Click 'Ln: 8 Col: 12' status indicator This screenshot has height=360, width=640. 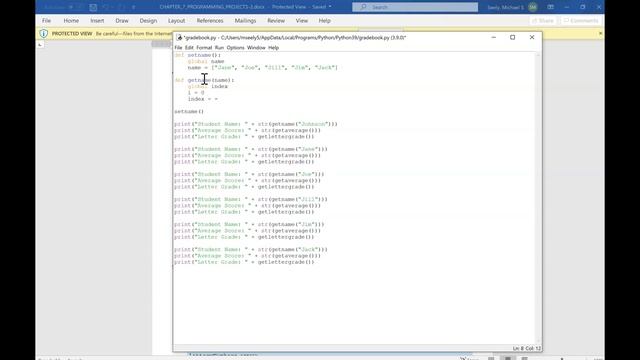pyautogui.click(x=527, y=348)
